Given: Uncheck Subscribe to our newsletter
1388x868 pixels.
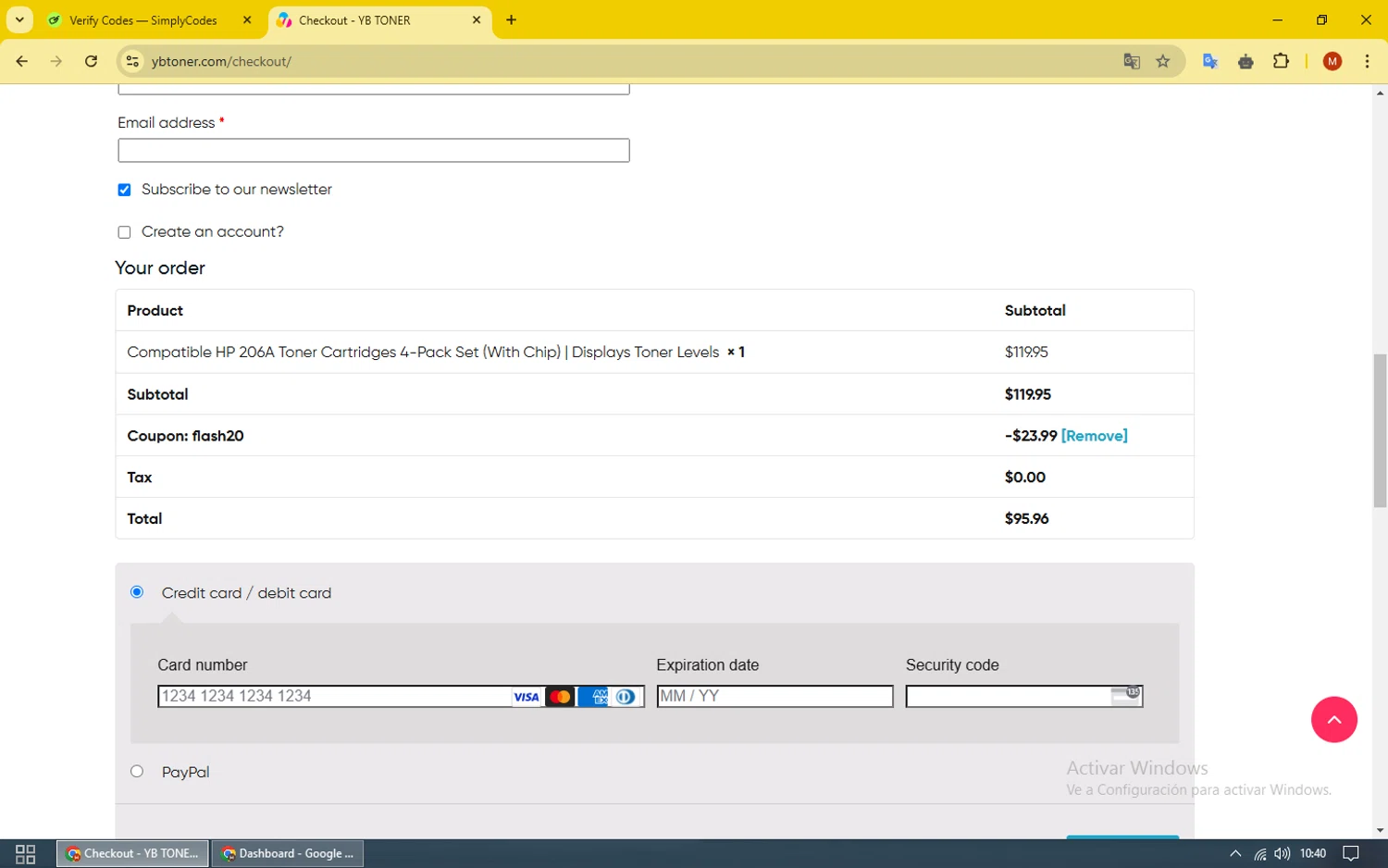Looking at the screenshot, I should pos(124,190).
